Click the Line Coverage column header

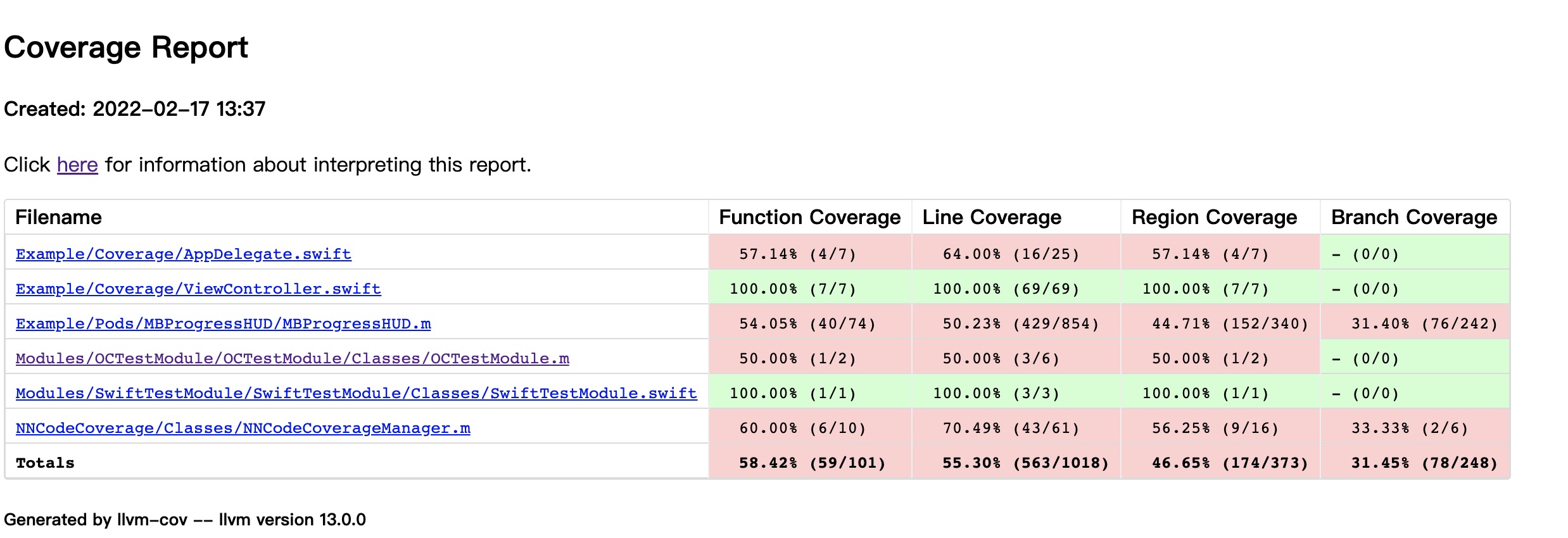click(991, 217)
